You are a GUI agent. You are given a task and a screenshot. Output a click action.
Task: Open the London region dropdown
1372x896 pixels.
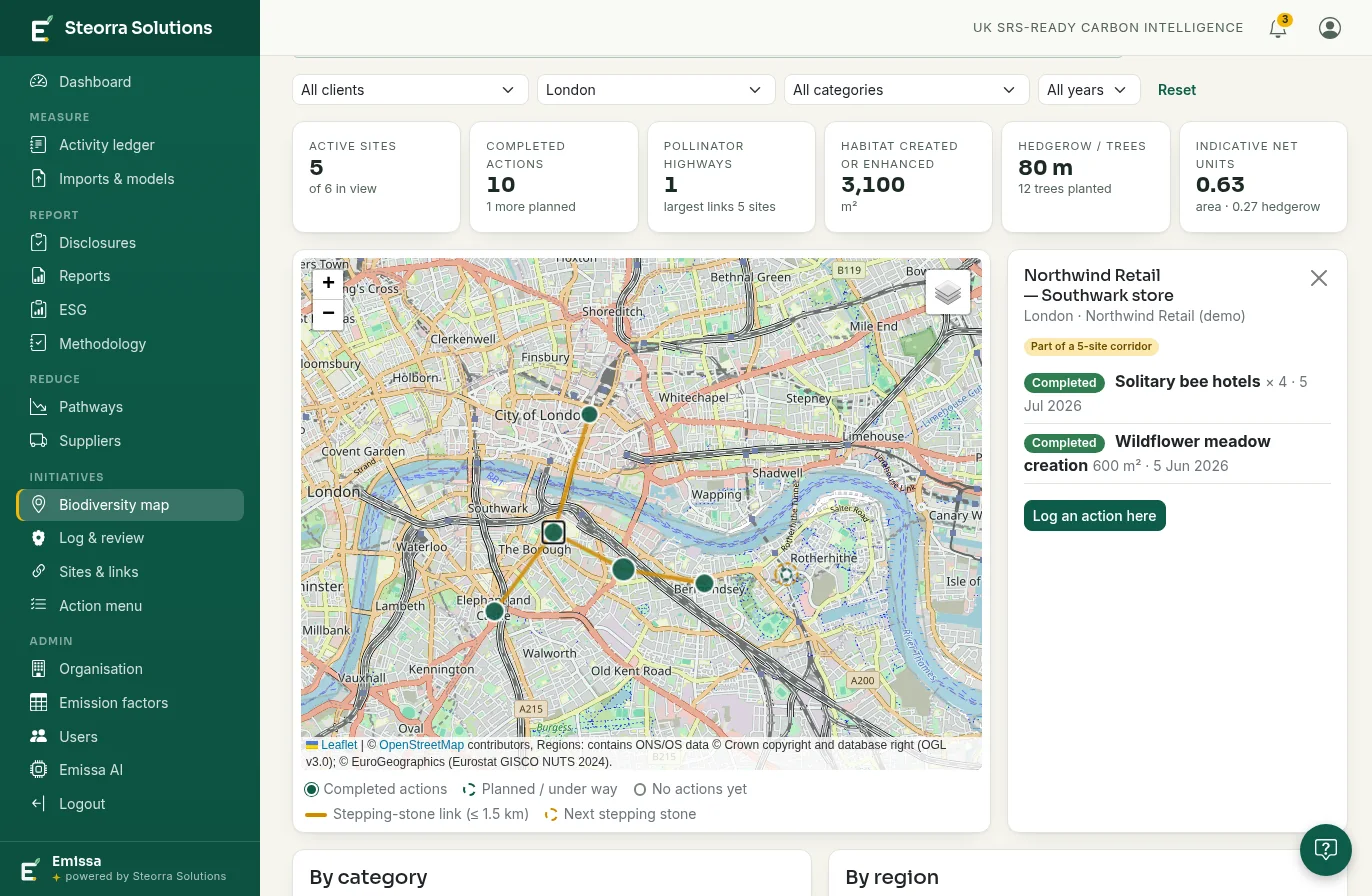pos(656,90)
